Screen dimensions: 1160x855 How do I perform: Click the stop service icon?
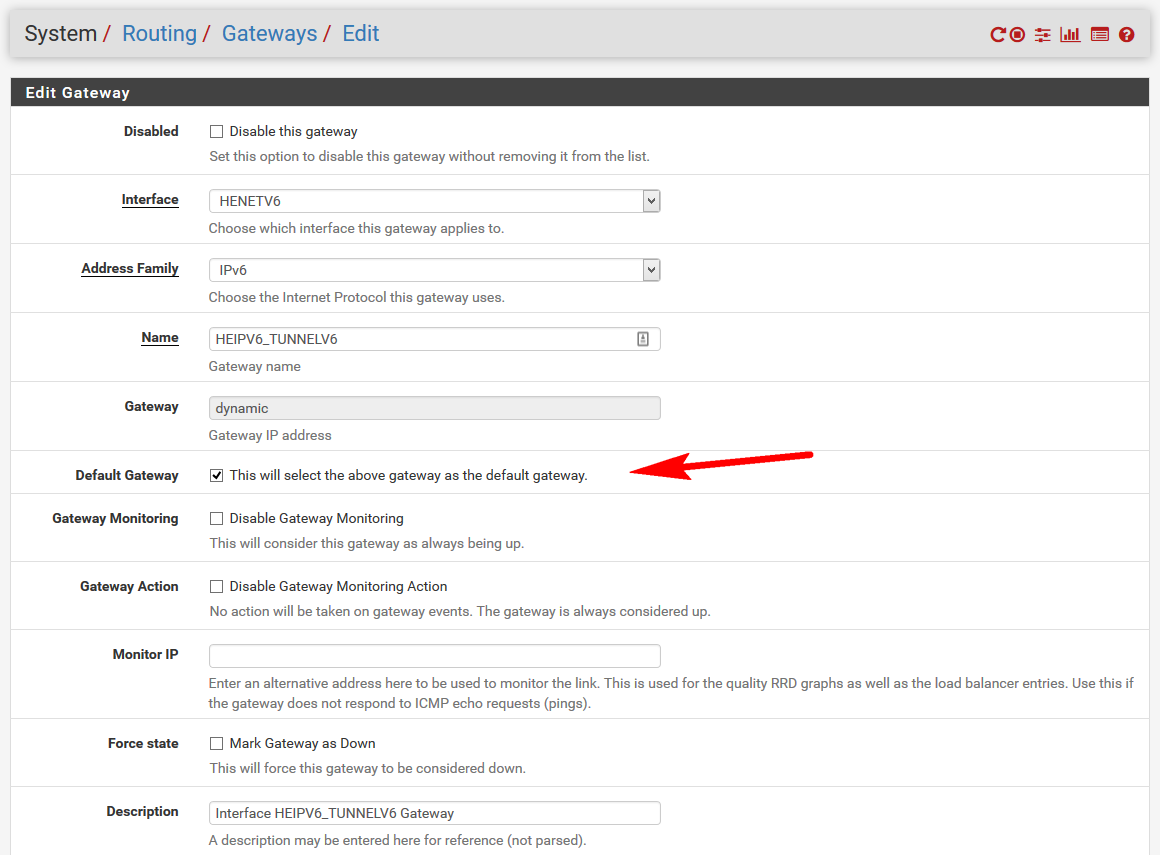tap(1017, 35)
